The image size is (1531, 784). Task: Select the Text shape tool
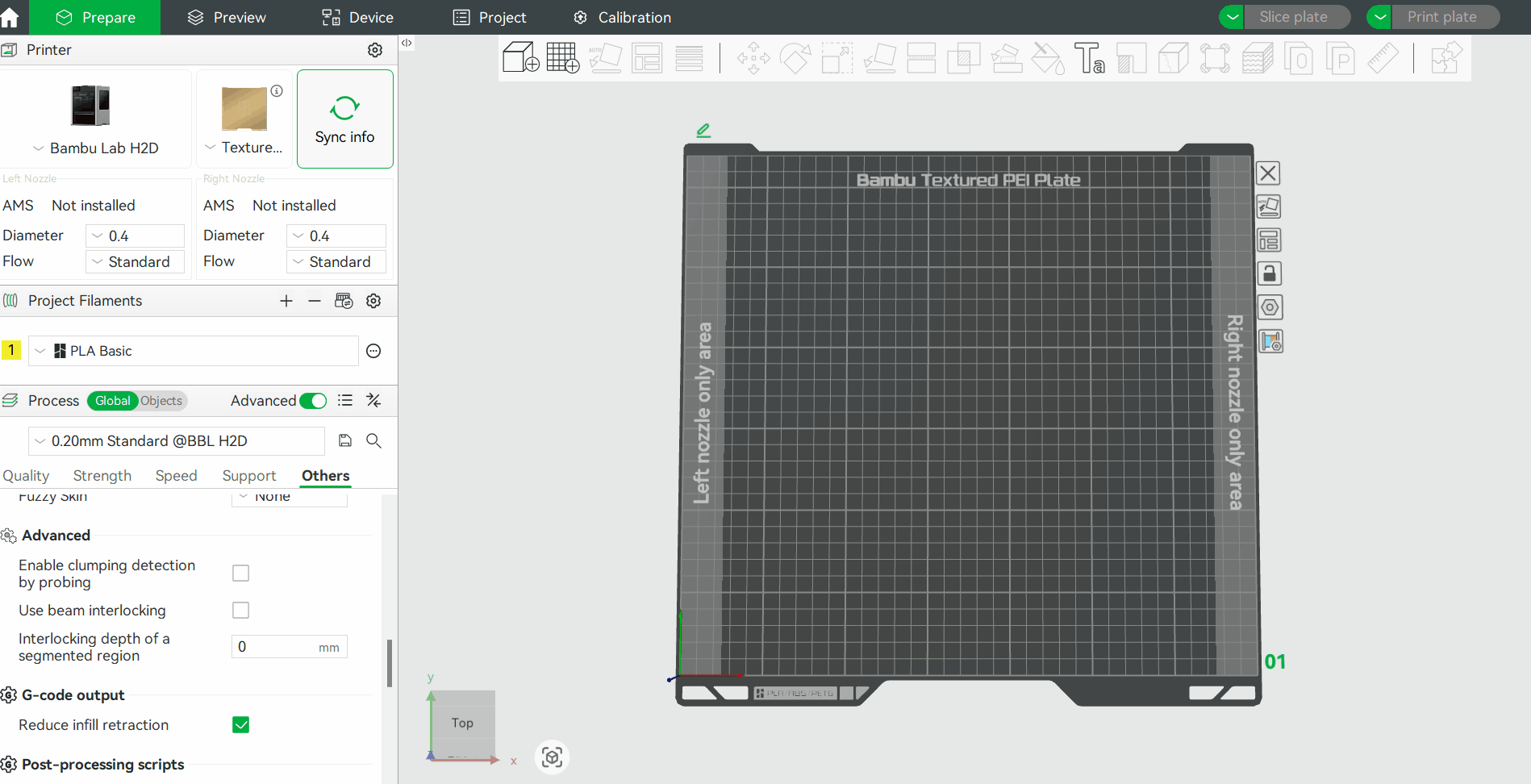pyautogui.click(x=1089, y=58)
